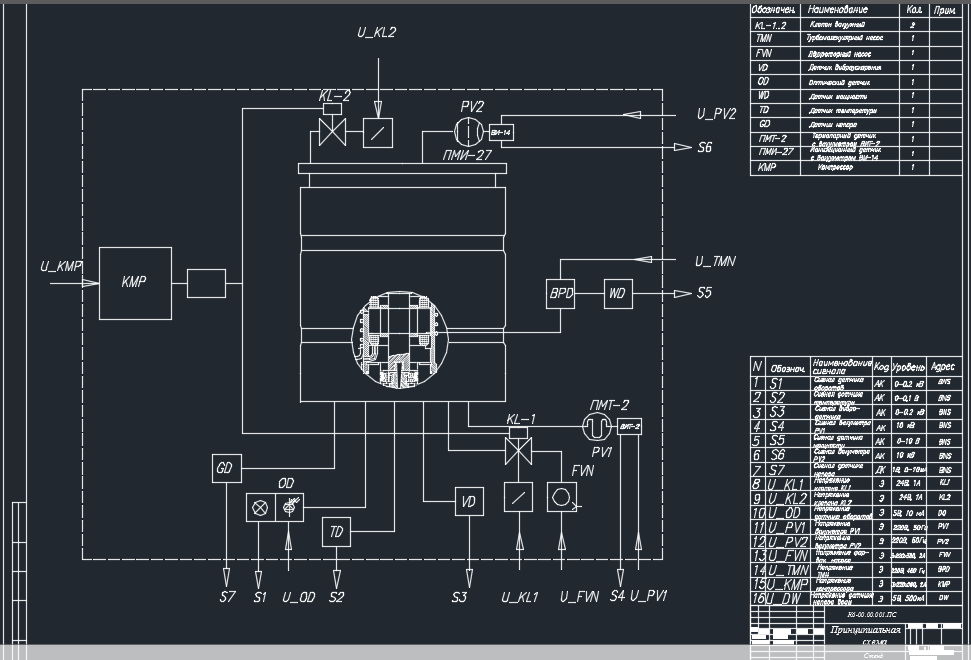Image resolution: width=971 pixels, height=660 pixels.
Task: Click the WD sensor block
Action: (x=618, y=294)
